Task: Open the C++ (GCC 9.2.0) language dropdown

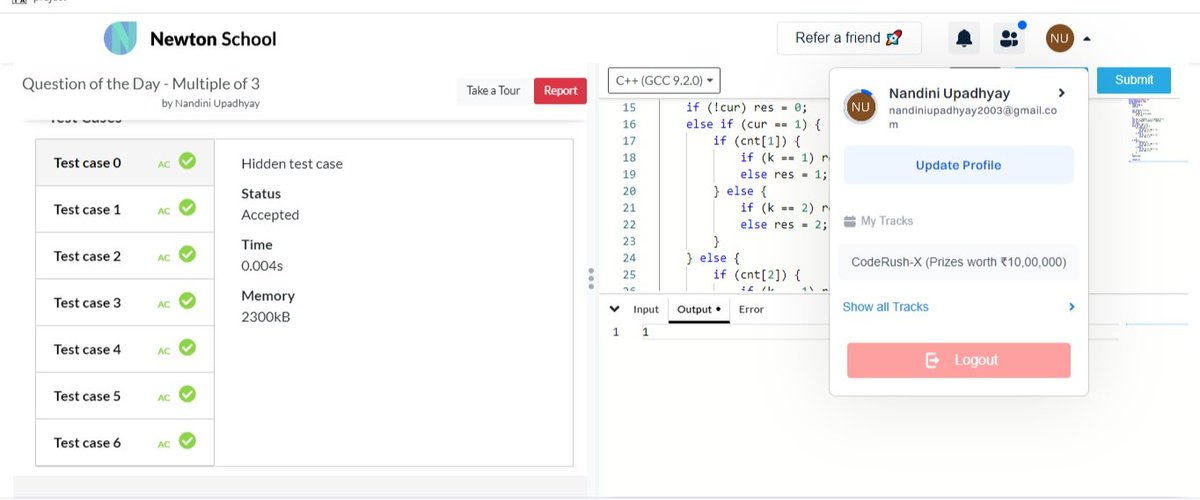Action: pyautogui.click(x=664, y=80)
